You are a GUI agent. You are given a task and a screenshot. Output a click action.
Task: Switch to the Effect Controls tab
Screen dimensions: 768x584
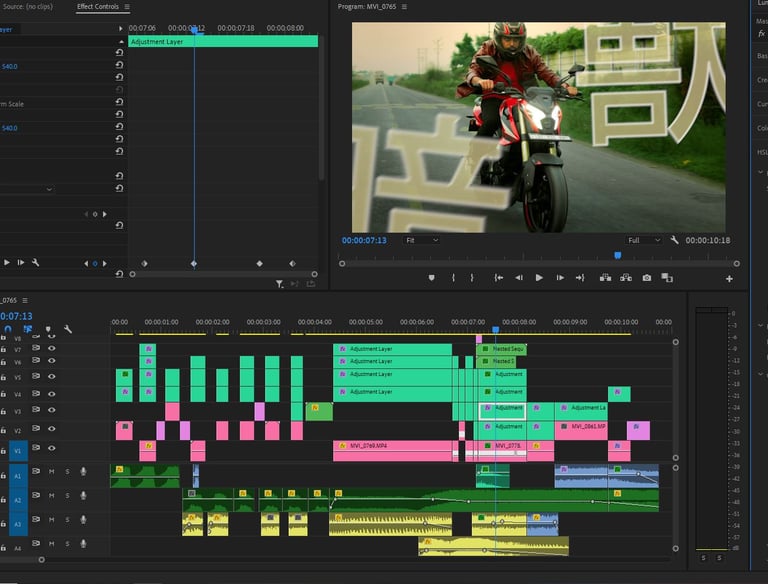click(97, 7)
